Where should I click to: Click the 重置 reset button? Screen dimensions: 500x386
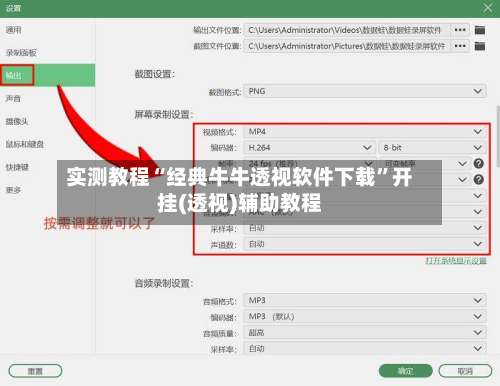pyautogui.click(x=35, y=371)
